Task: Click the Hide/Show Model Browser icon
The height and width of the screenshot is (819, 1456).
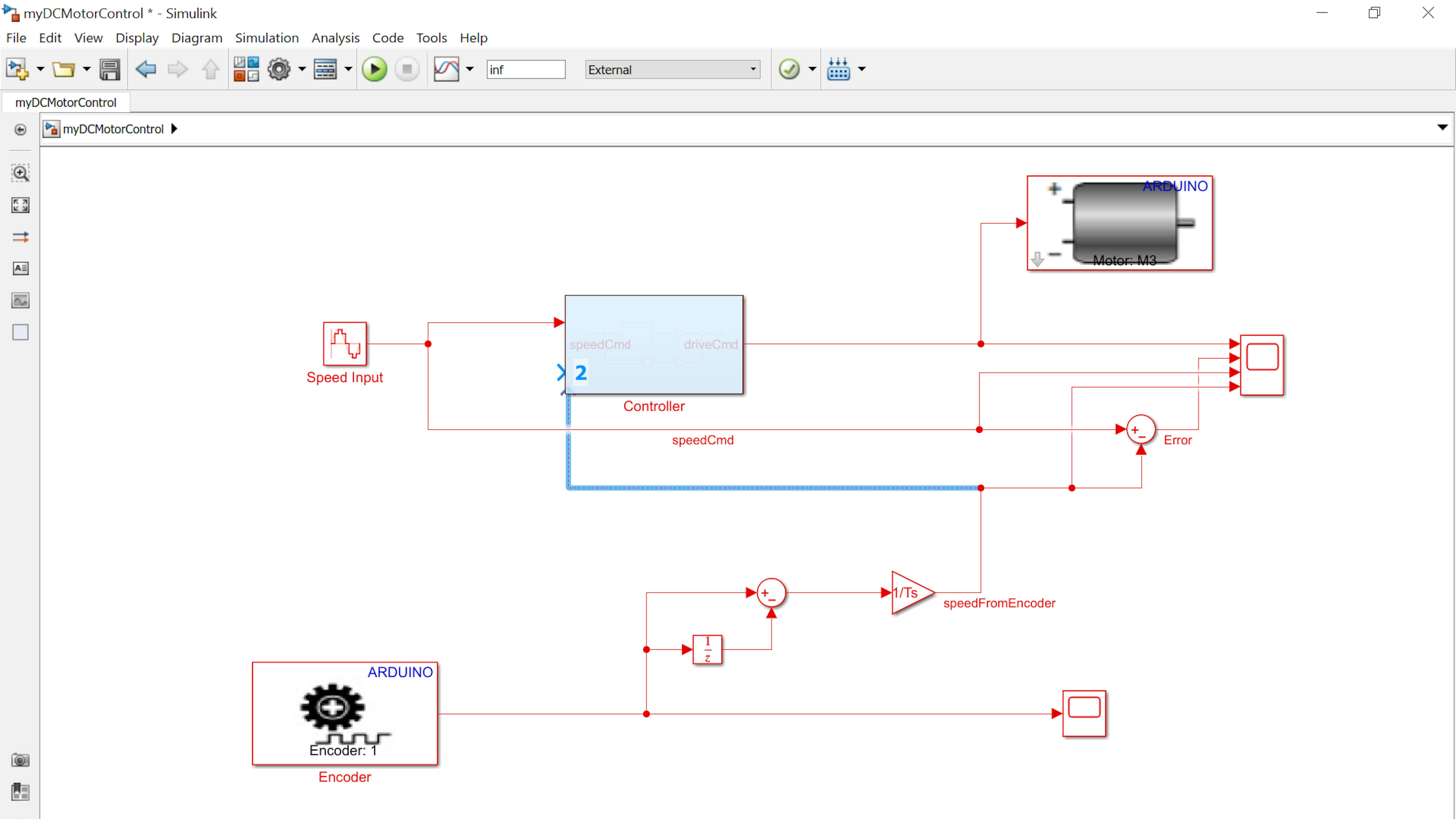Action: (x=20, y=130)
